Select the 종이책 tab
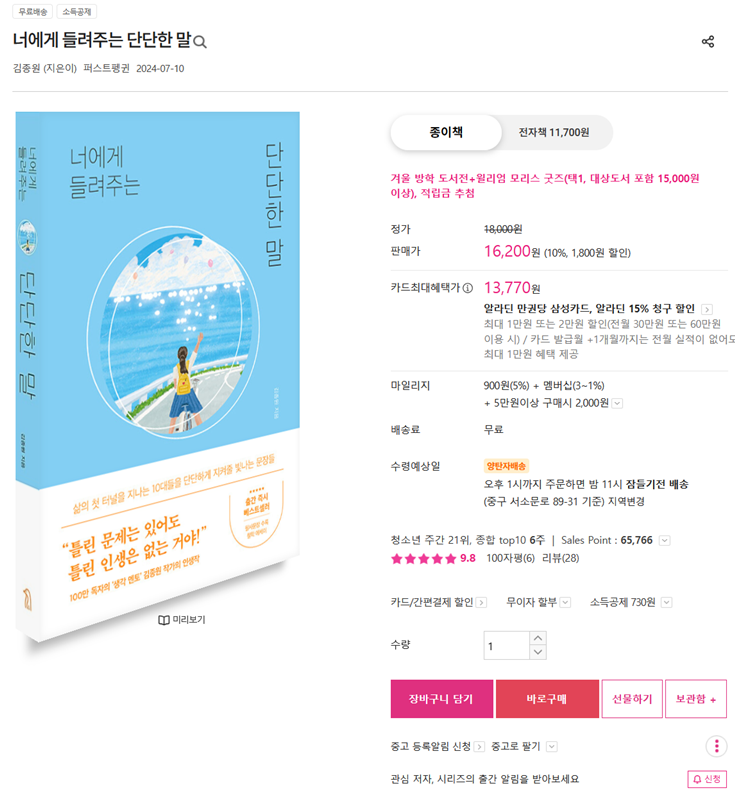This screenshot has width=735, height=800. (x=446, y=133)
